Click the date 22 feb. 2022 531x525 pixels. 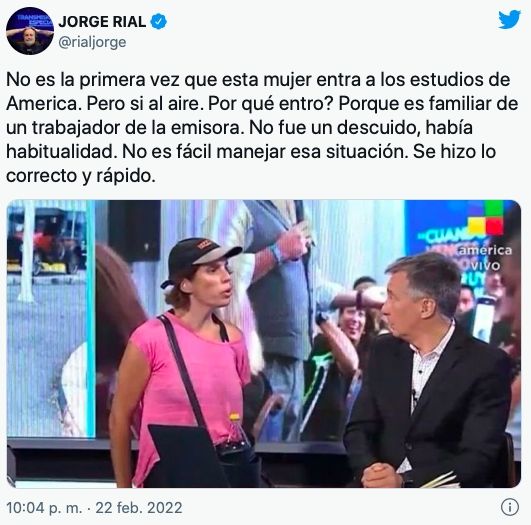[139, 508]
